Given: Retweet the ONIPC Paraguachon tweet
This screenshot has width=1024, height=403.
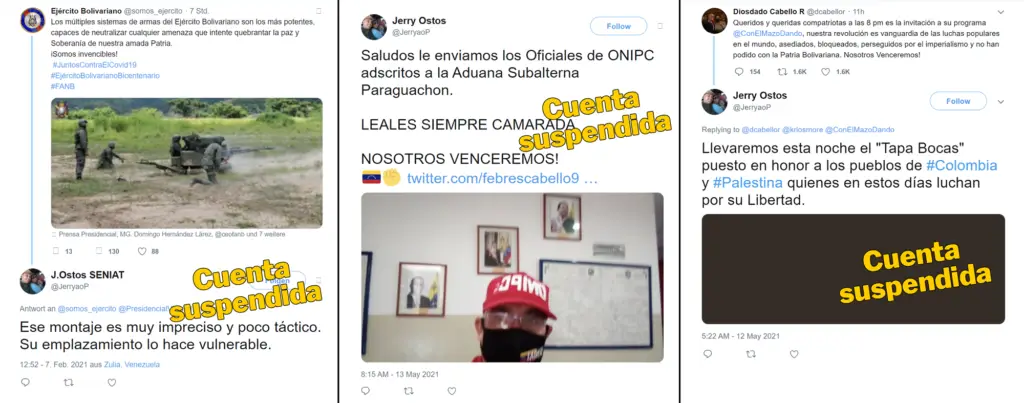Looking at the screenshot, I should (408, 391).
